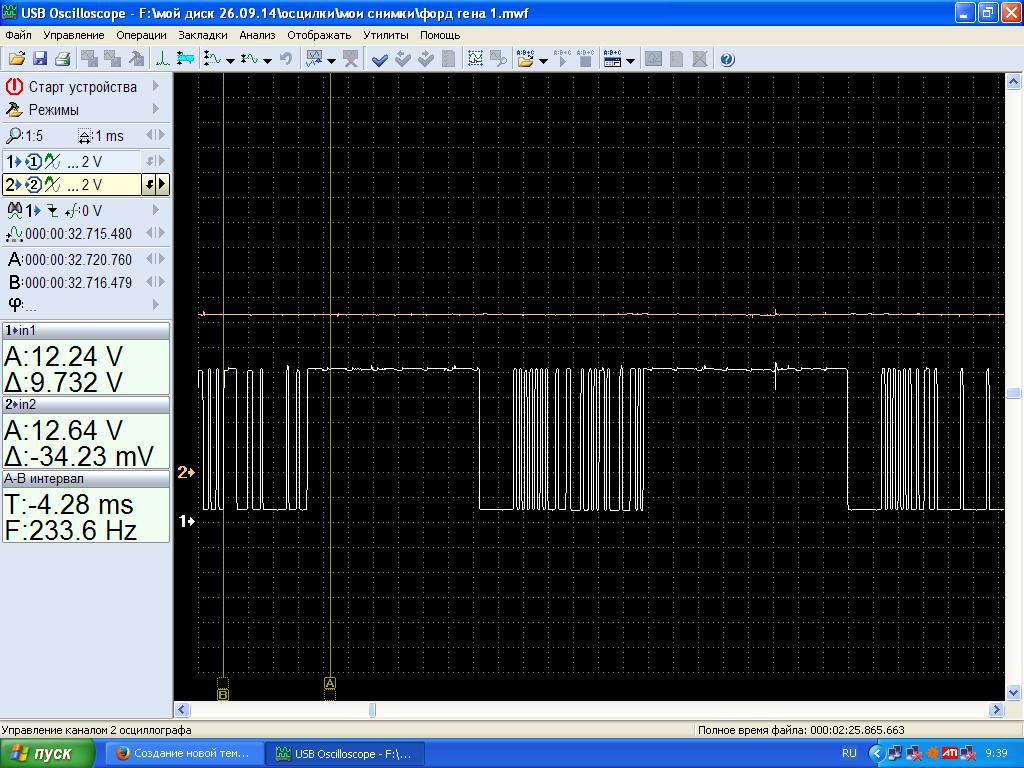
Task: Toggle channel 2 enable icon
Action: coord(34,185)
